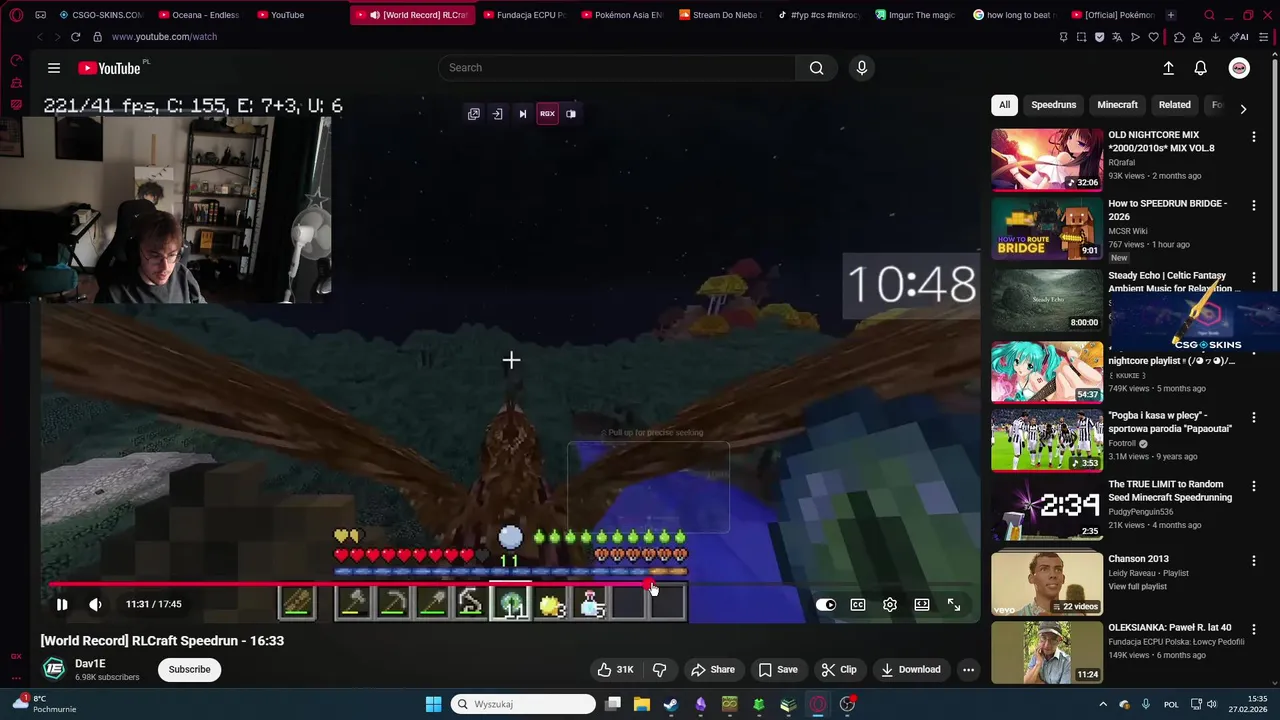Open the Dav1E channel avatar
This screenshot has width=1280, height=720.
54,669
